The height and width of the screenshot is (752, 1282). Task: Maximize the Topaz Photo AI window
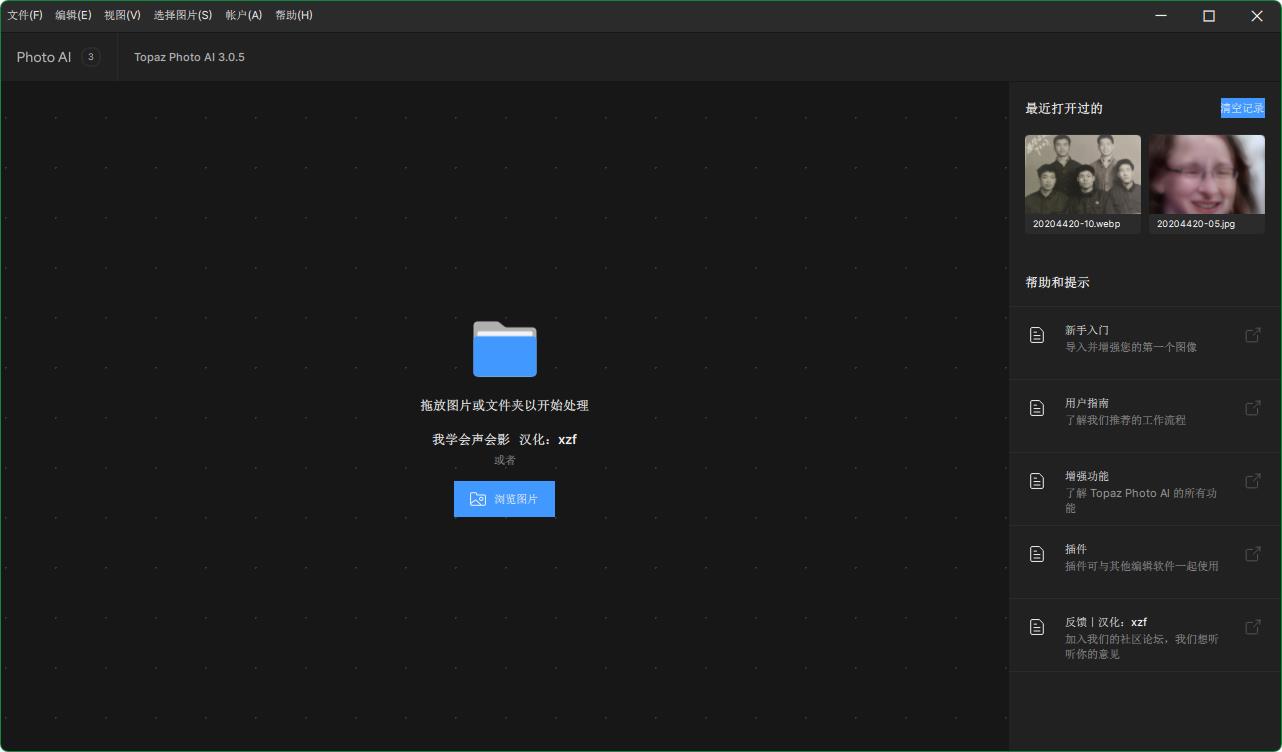tap(1209, 16)
